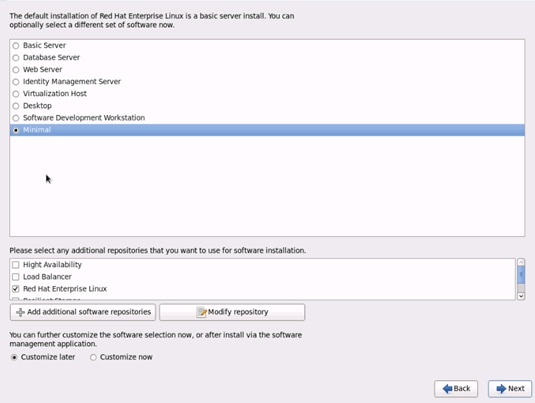535x403 pixels.
Task: Pick Identity Management Server
Action: tap(16, 82)
